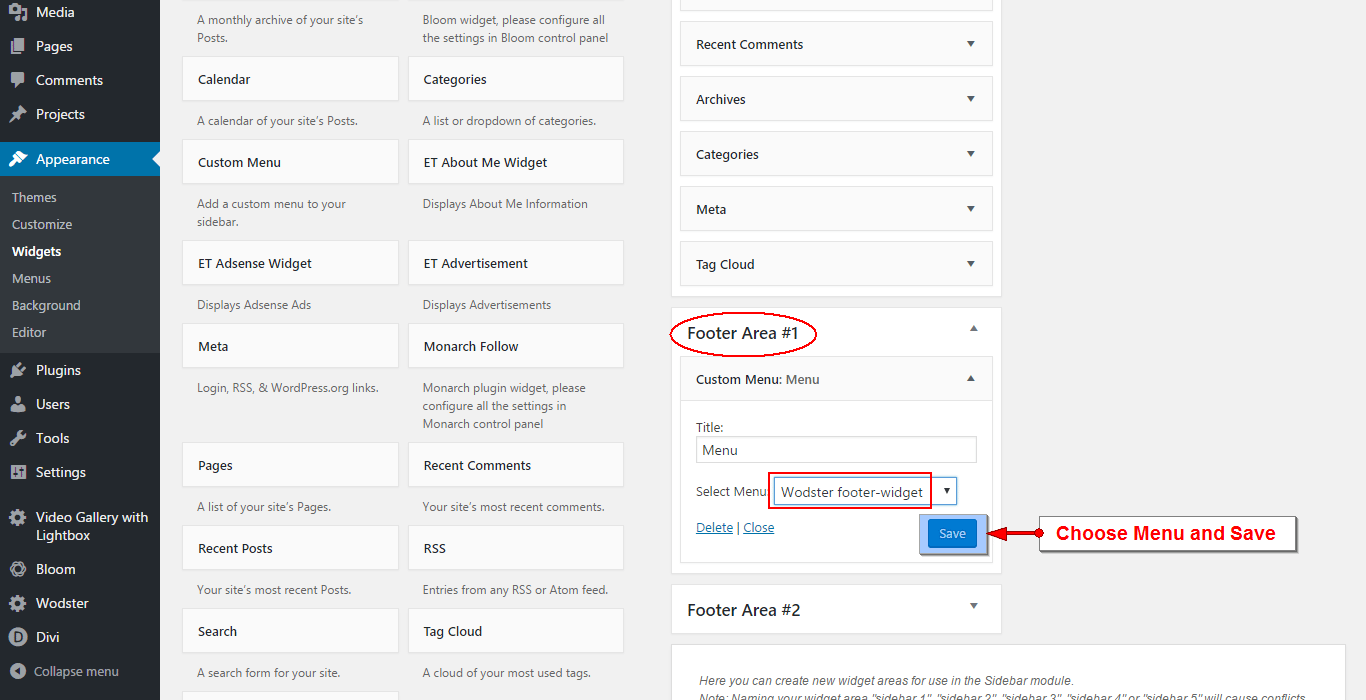This screenshot has height=700, width=1366.
Task: Click the Title input field
Action: (836, 450)
